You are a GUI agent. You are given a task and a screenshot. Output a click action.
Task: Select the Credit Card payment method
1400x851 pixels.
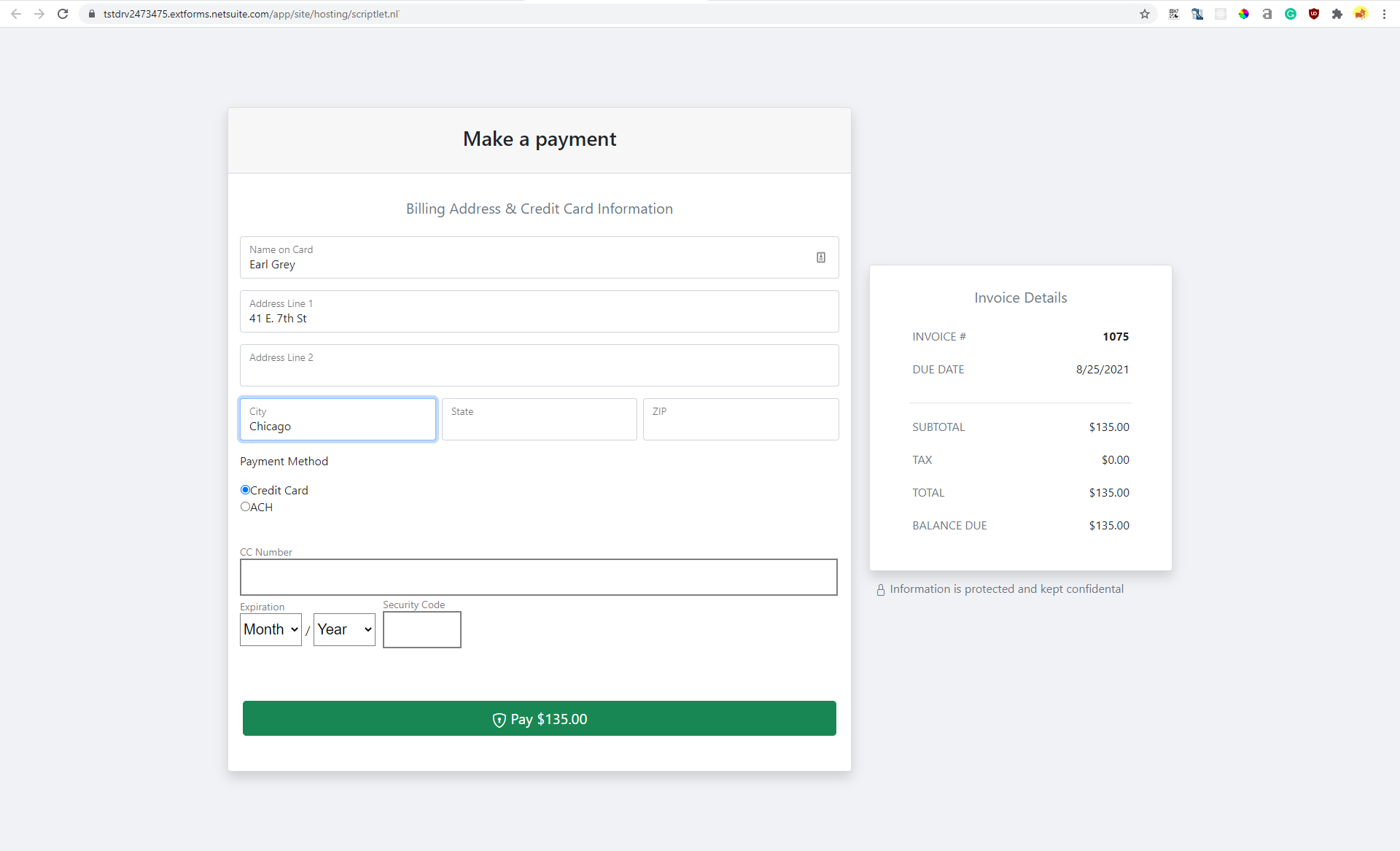pos(245,490)
